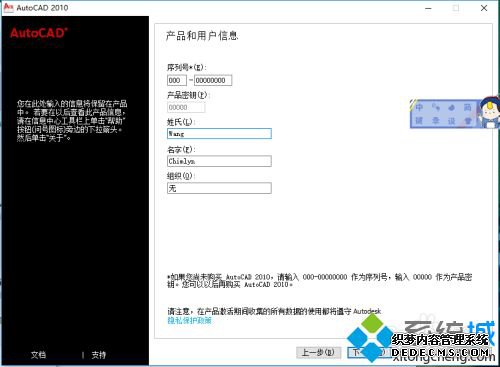Open the 文档 documentation link
This screenshot has width=500, height=367.
point(38,355)
